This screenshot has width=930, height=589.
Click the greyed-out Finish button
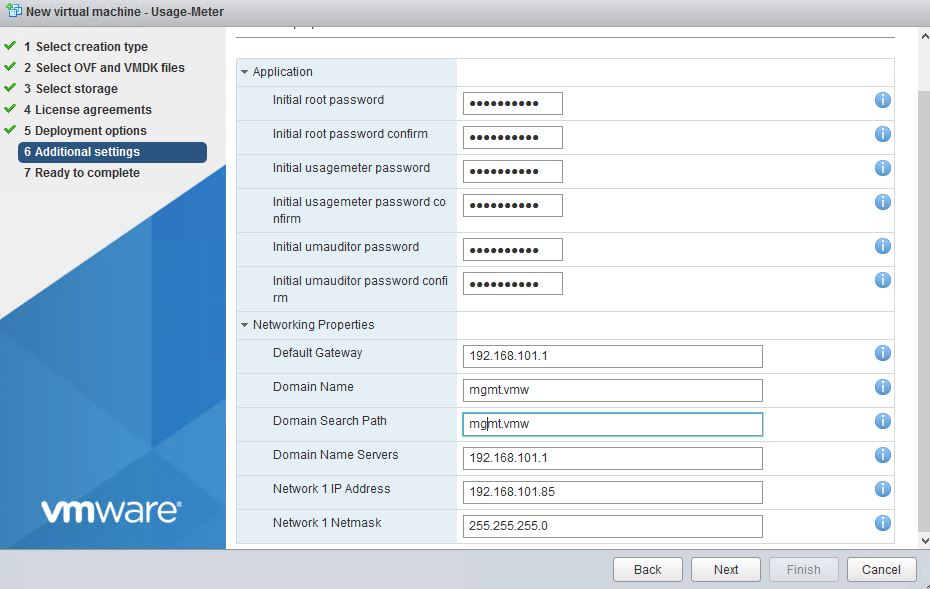pyautogui.click(x=804, y=569)
